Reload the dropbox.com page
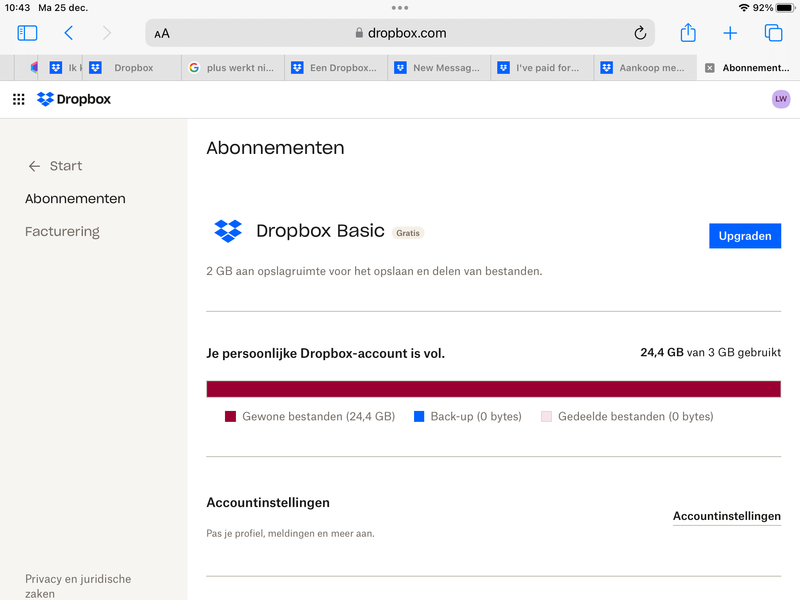Image resolution: width=800 pixels, height=600 pixels. point(640,33)
